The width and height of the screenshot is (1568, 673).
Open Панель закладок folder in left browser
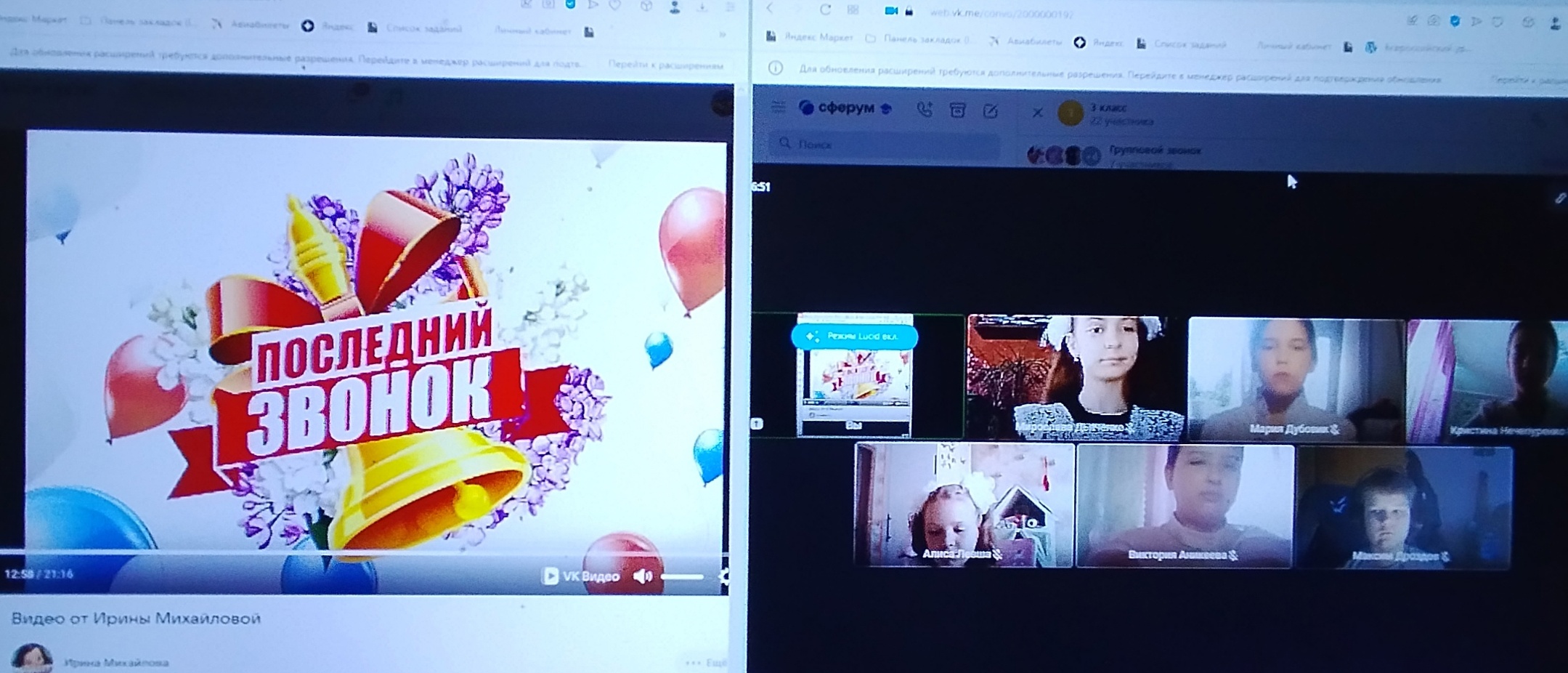click(139, 22)
